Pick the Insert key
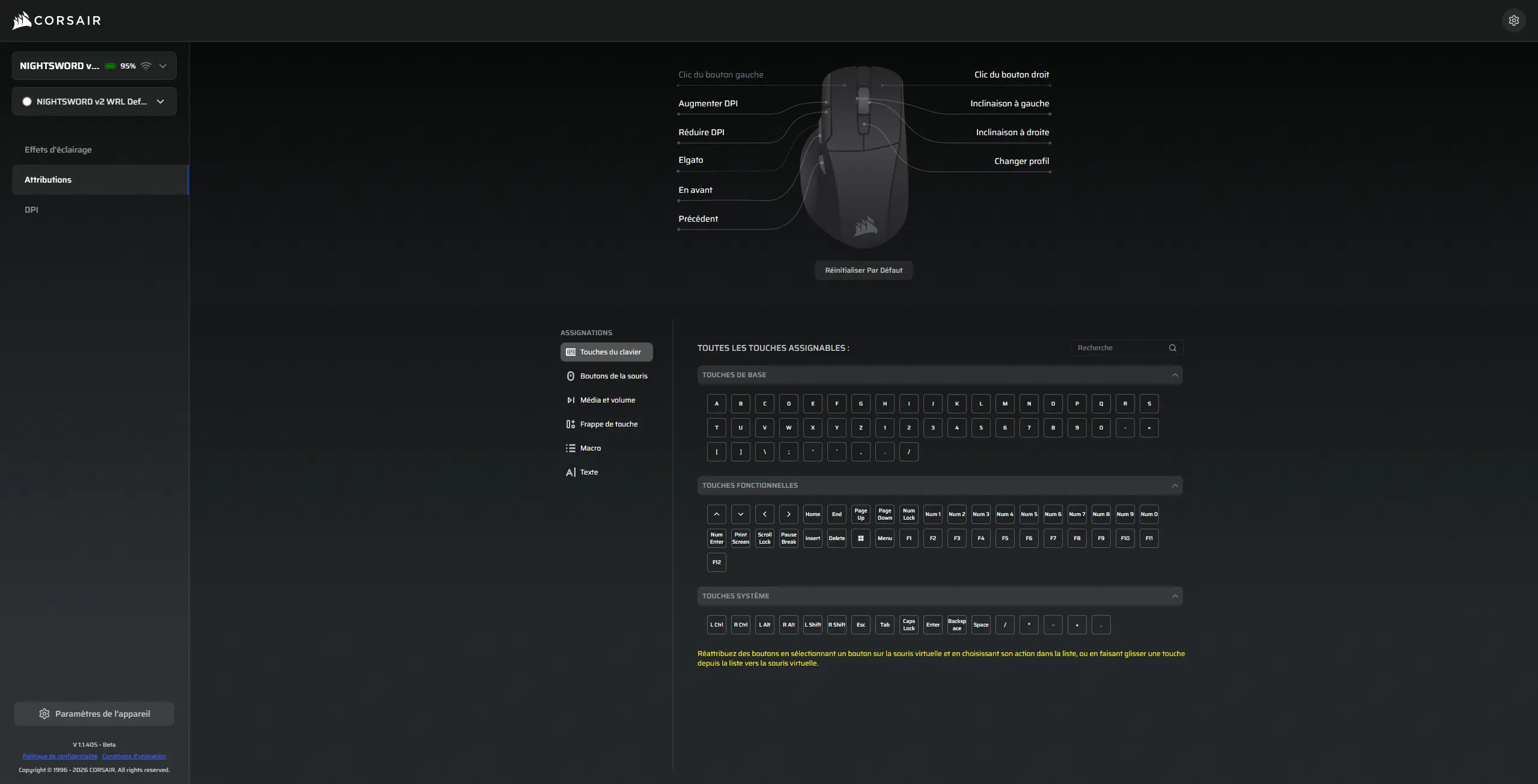 click(x=813, y=538)
